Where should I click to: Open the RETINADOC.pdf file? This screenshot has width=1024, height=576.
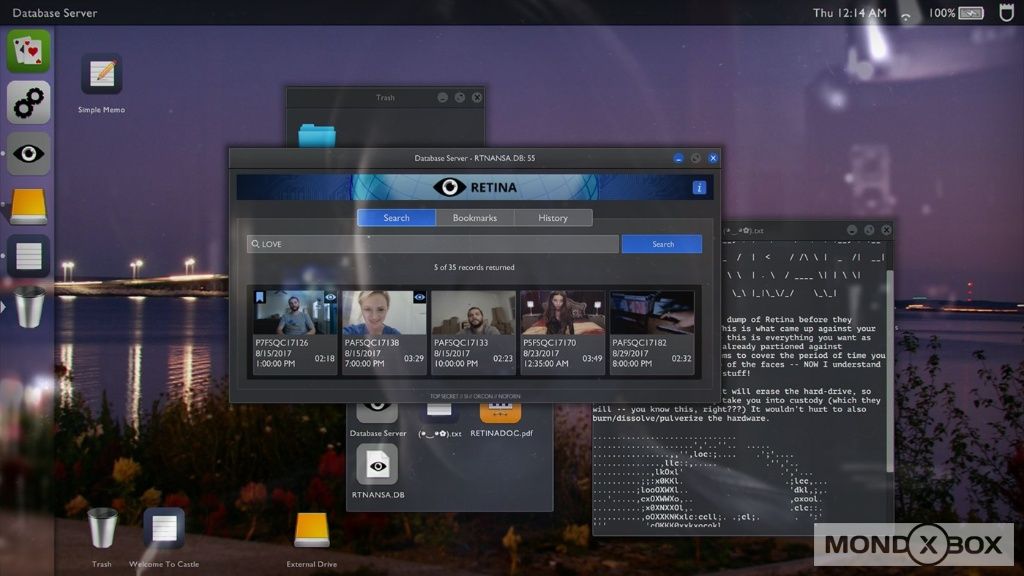pyautogui.click(x=500, y=410)
